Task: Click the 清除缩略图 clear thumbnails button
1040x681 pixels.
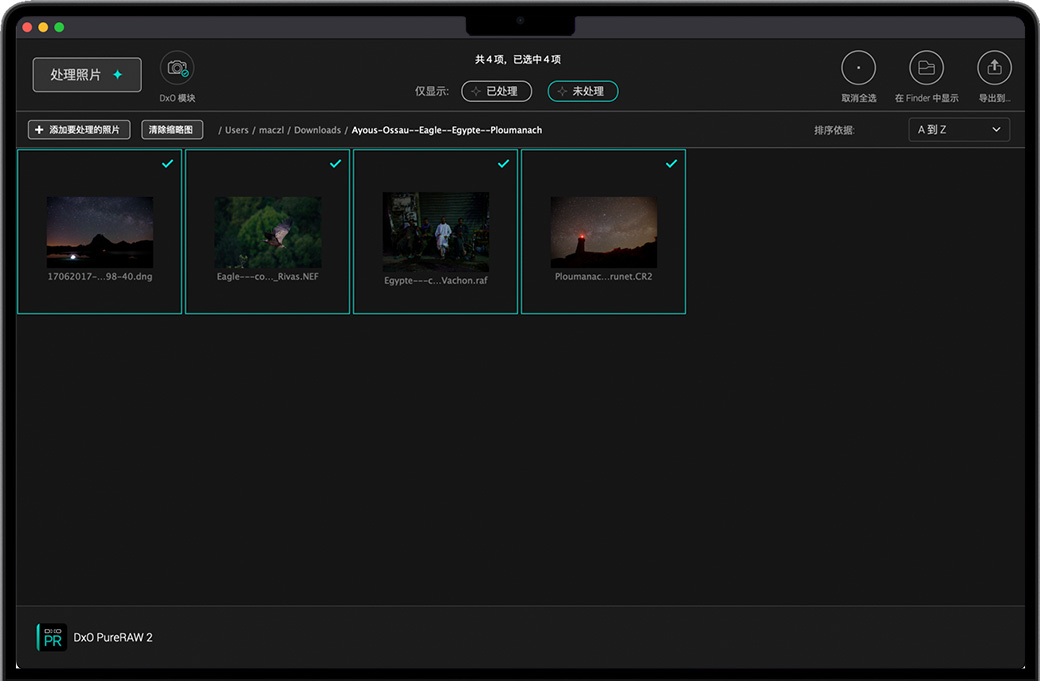Action: 172,130
